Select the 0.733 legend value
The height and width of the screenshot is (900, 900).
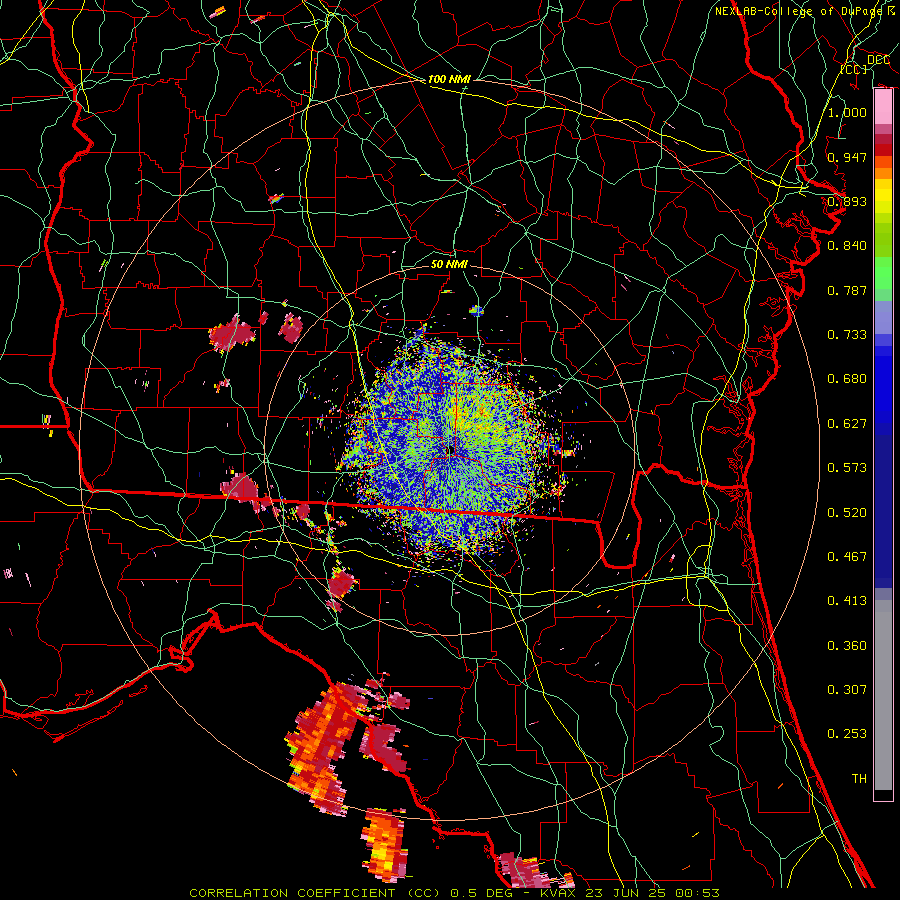[847, 335]
